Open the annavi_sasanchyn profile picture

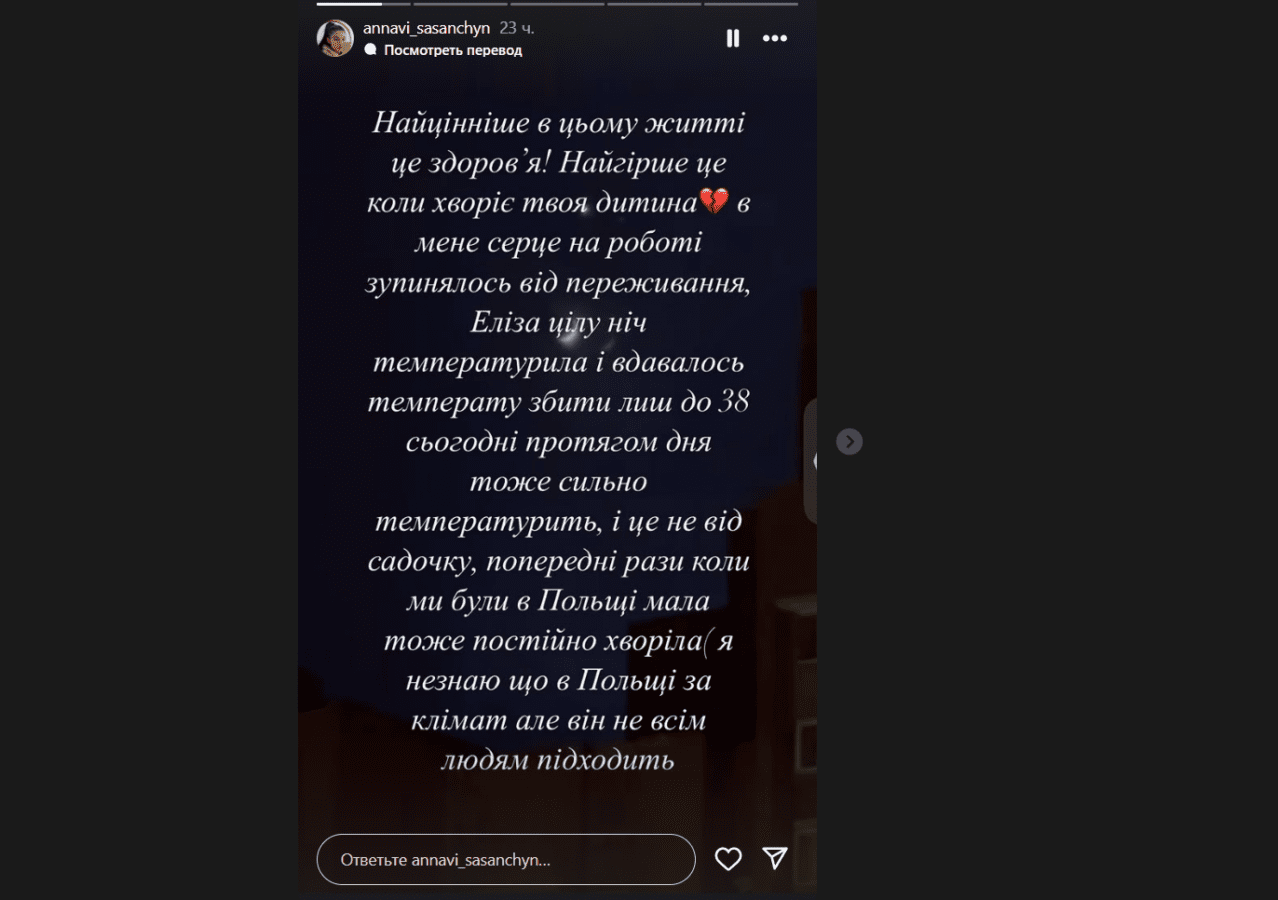click(x=336, y=38)
